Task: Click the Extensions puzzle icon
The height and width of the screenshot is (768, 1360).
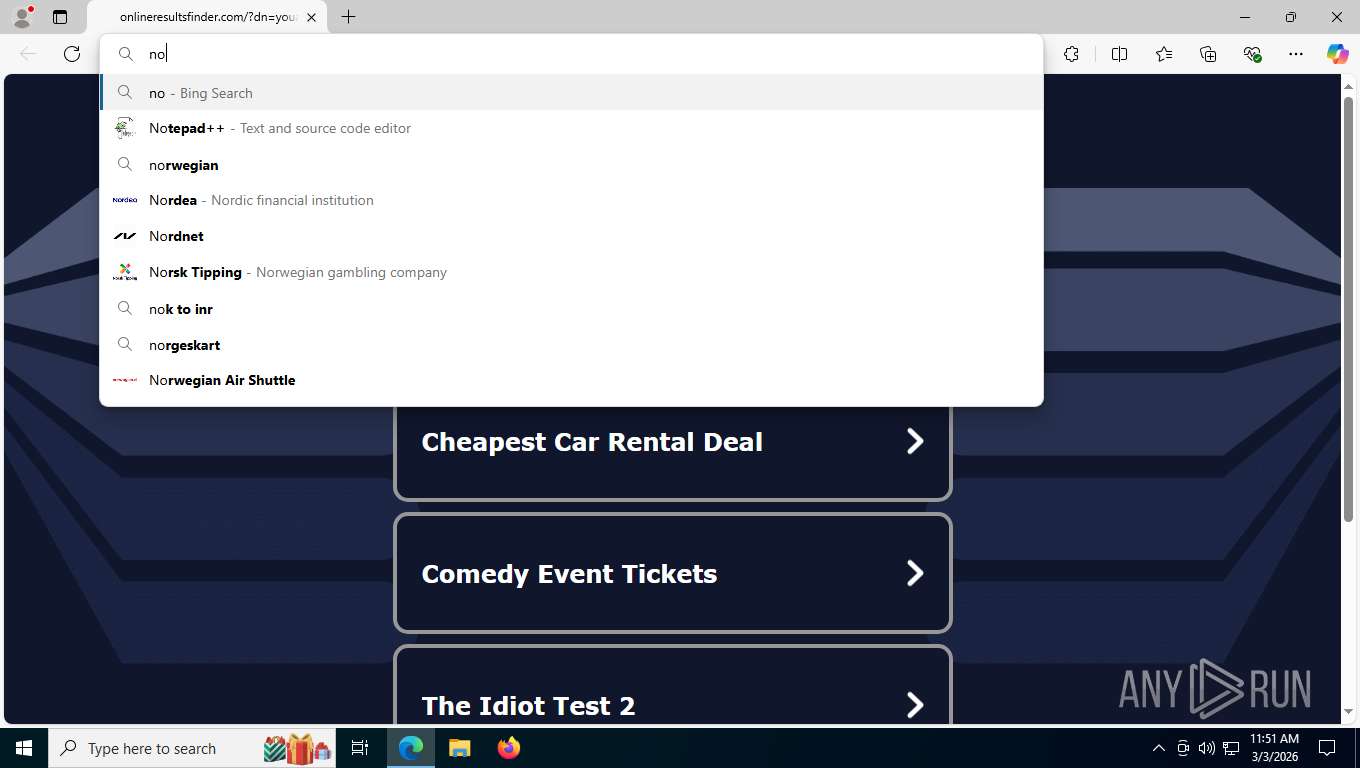Action: (x=1071, y=54)
